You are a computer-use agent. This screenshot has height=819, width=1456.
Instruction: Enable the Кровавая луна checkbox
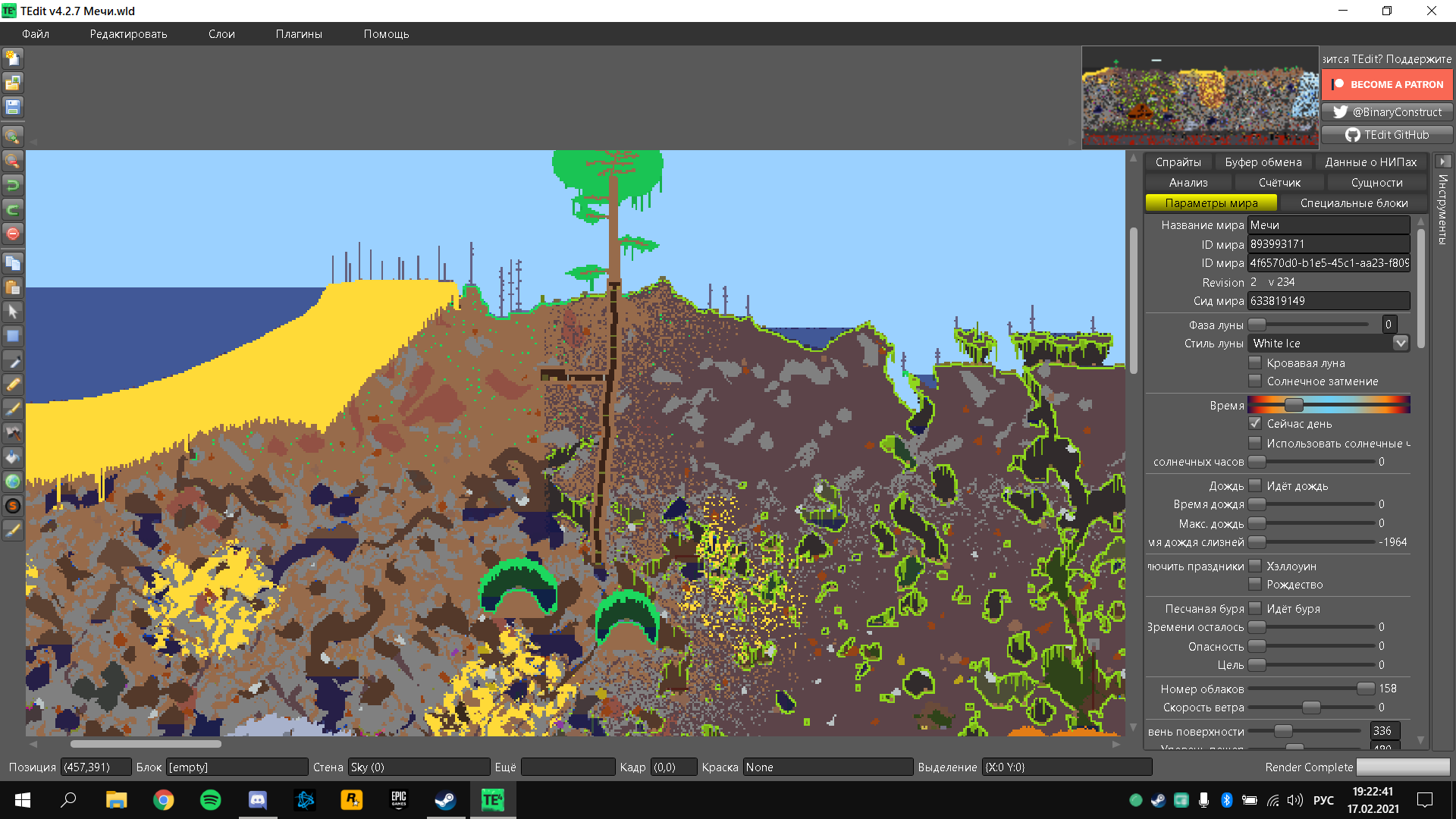pos(1255,362)
